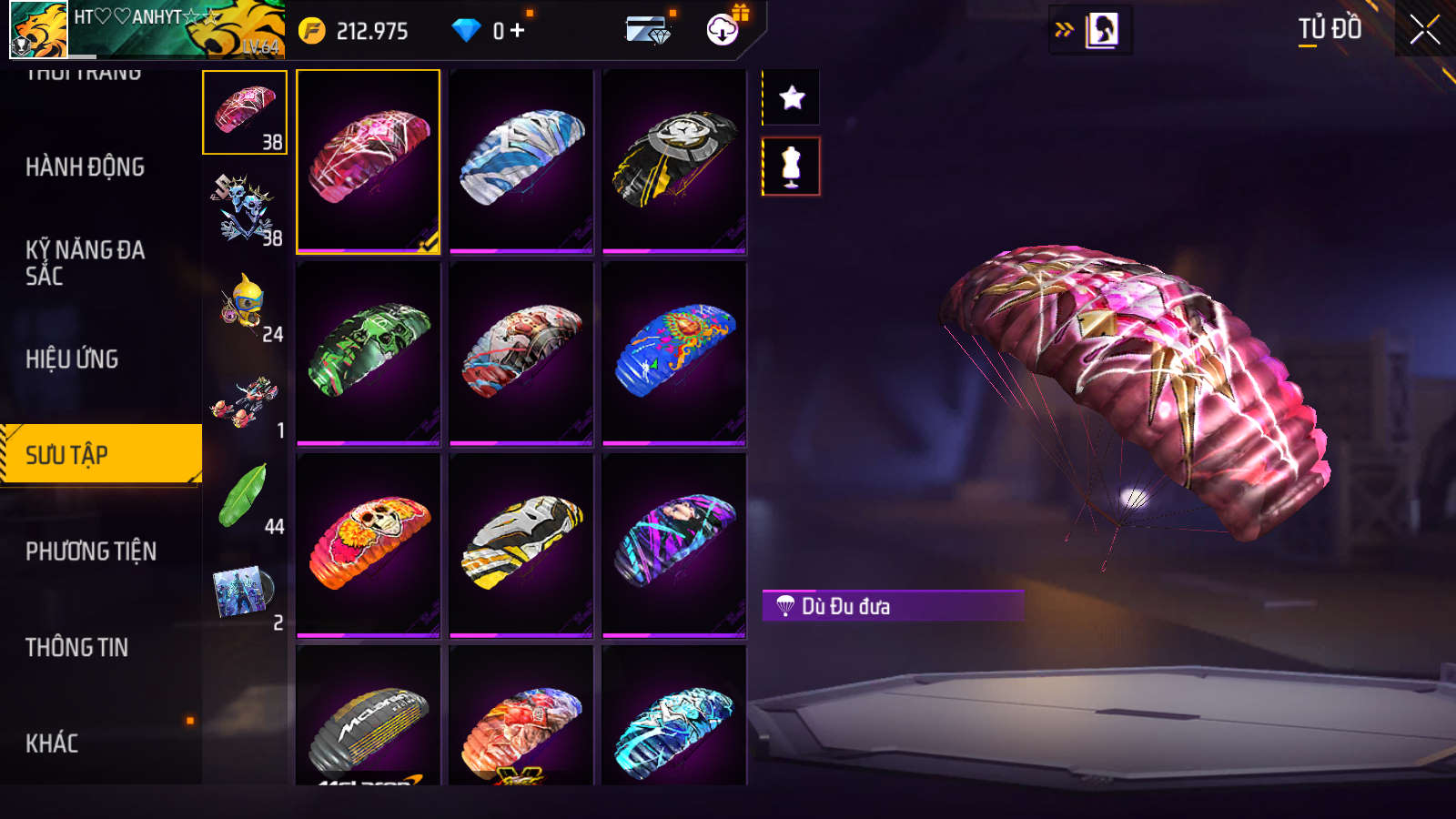Open the green leaf surfboard category
The width and height of the screenshot is (1456, 819).
245,498
